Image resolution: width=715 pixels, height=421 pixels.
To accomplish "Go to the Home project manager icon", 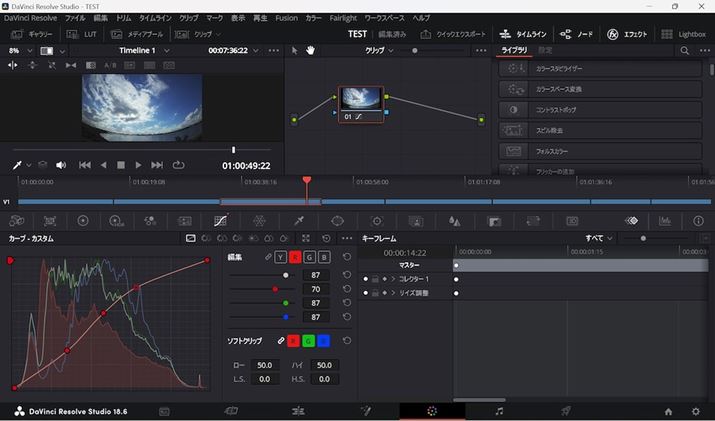I will (x=668, y=411).
